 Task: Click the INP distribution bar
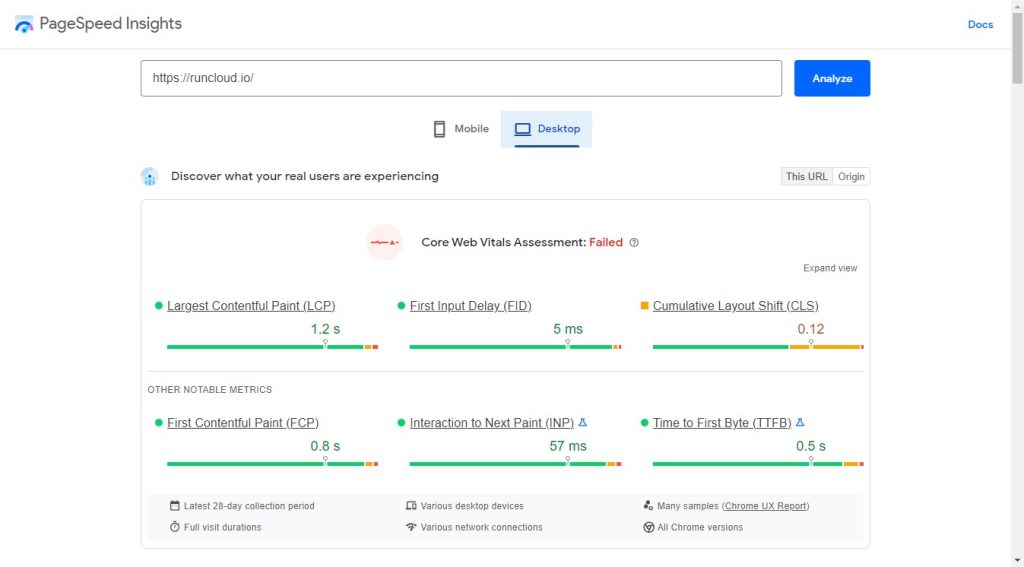point(515,464)
